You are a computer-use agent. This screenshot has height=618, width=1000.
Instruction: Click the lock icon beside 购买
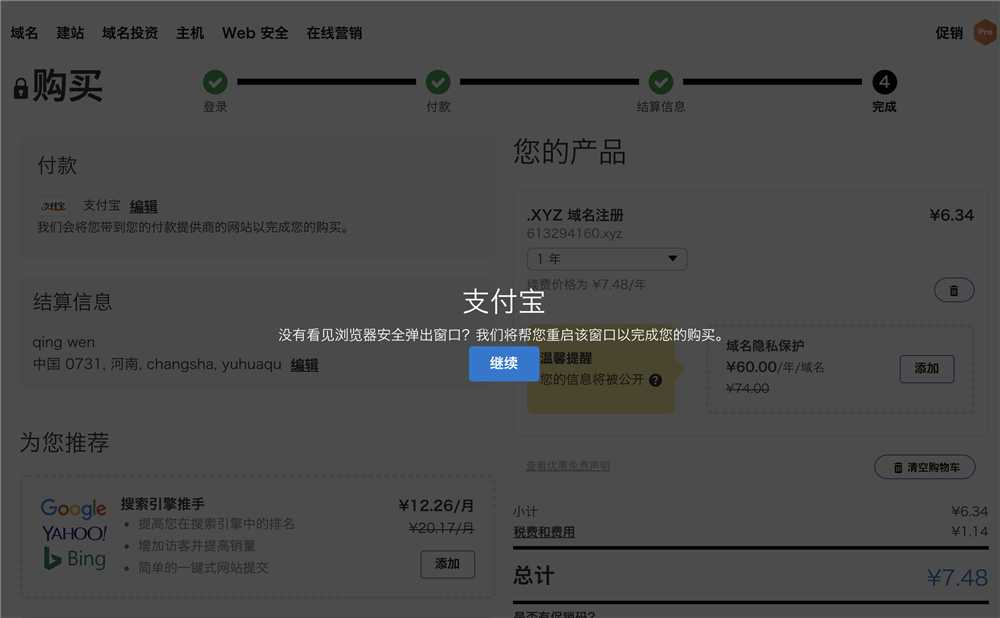[20, 88]
